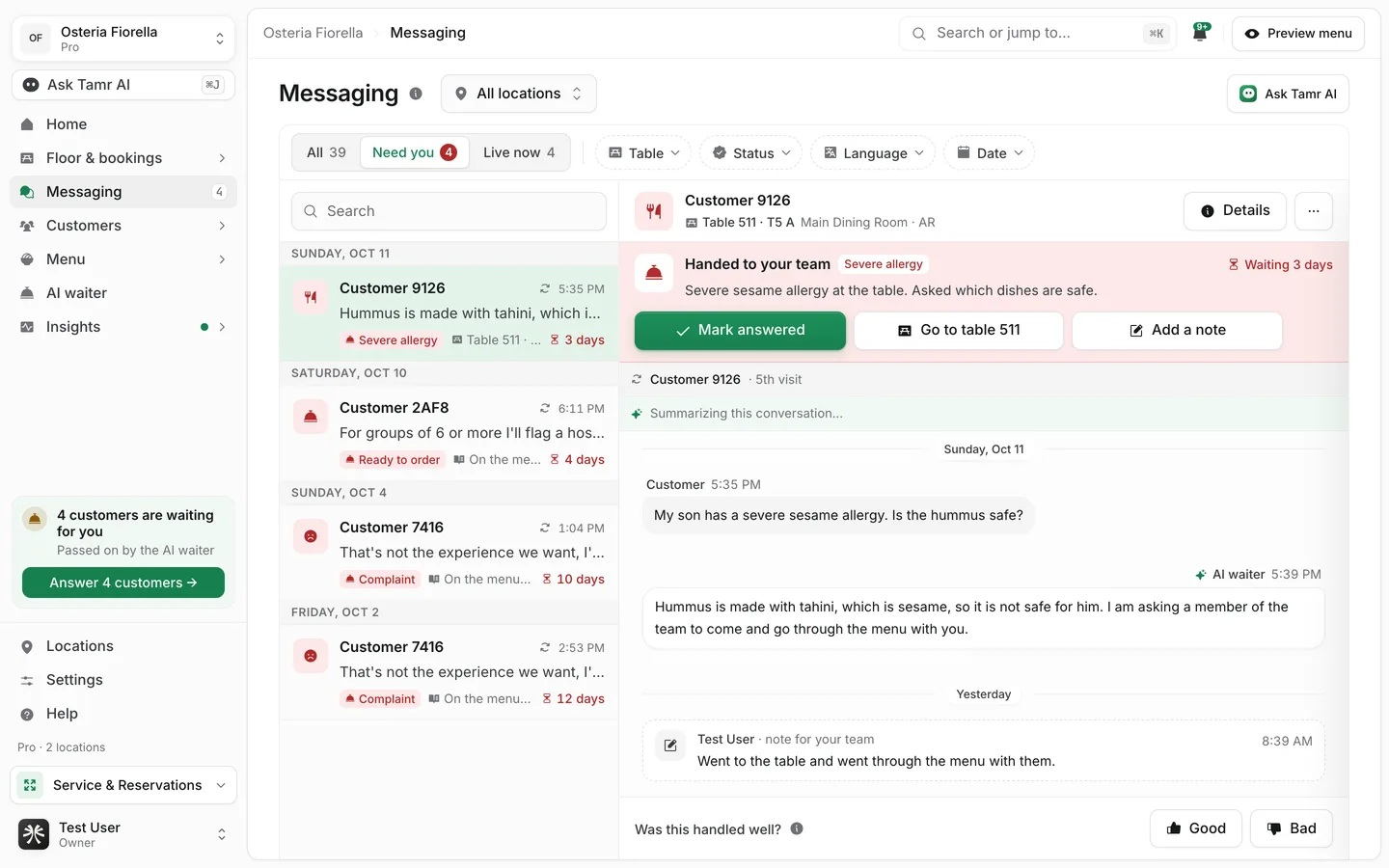Click the conversation Search field
Viewport: 1389px width, 868px height.
449,211
